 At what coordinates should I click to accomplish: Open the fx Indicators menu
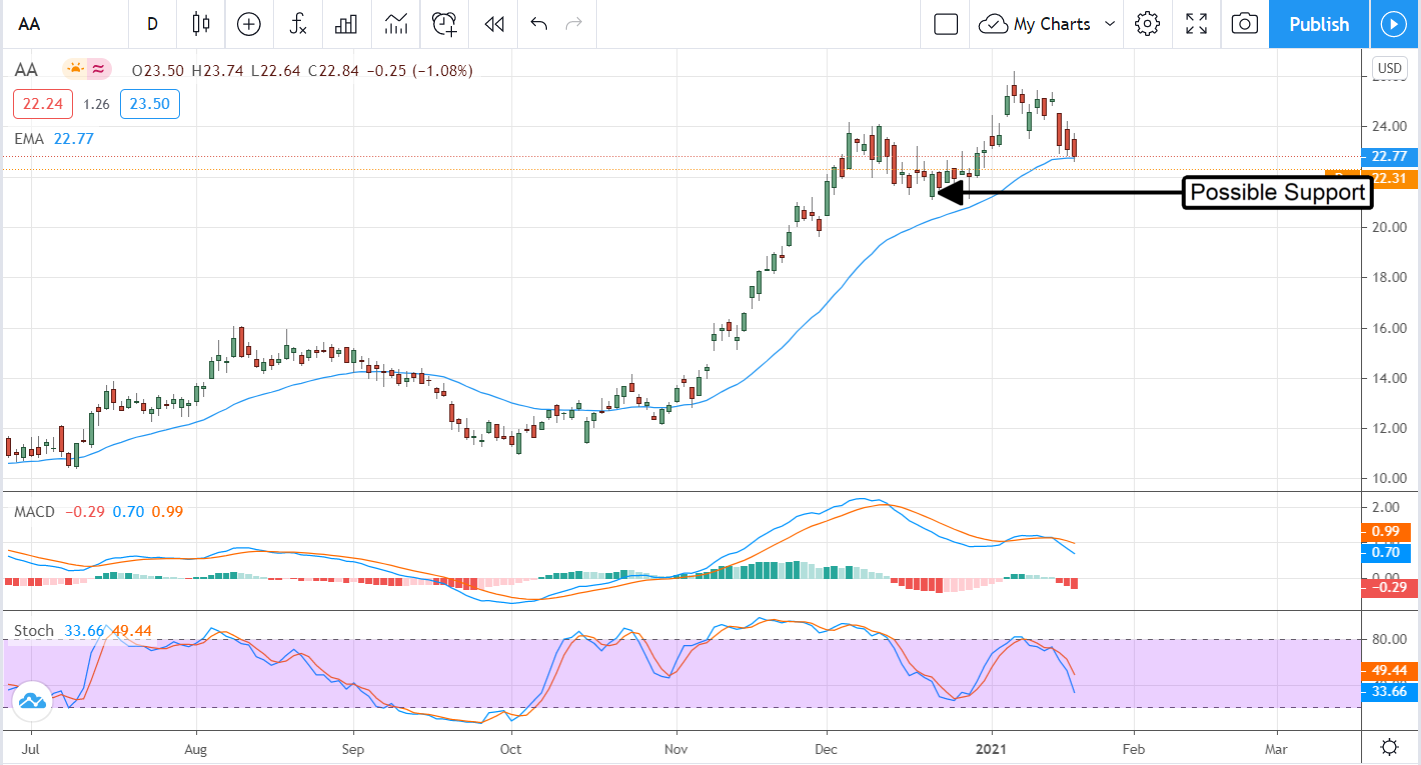[297, 24]
